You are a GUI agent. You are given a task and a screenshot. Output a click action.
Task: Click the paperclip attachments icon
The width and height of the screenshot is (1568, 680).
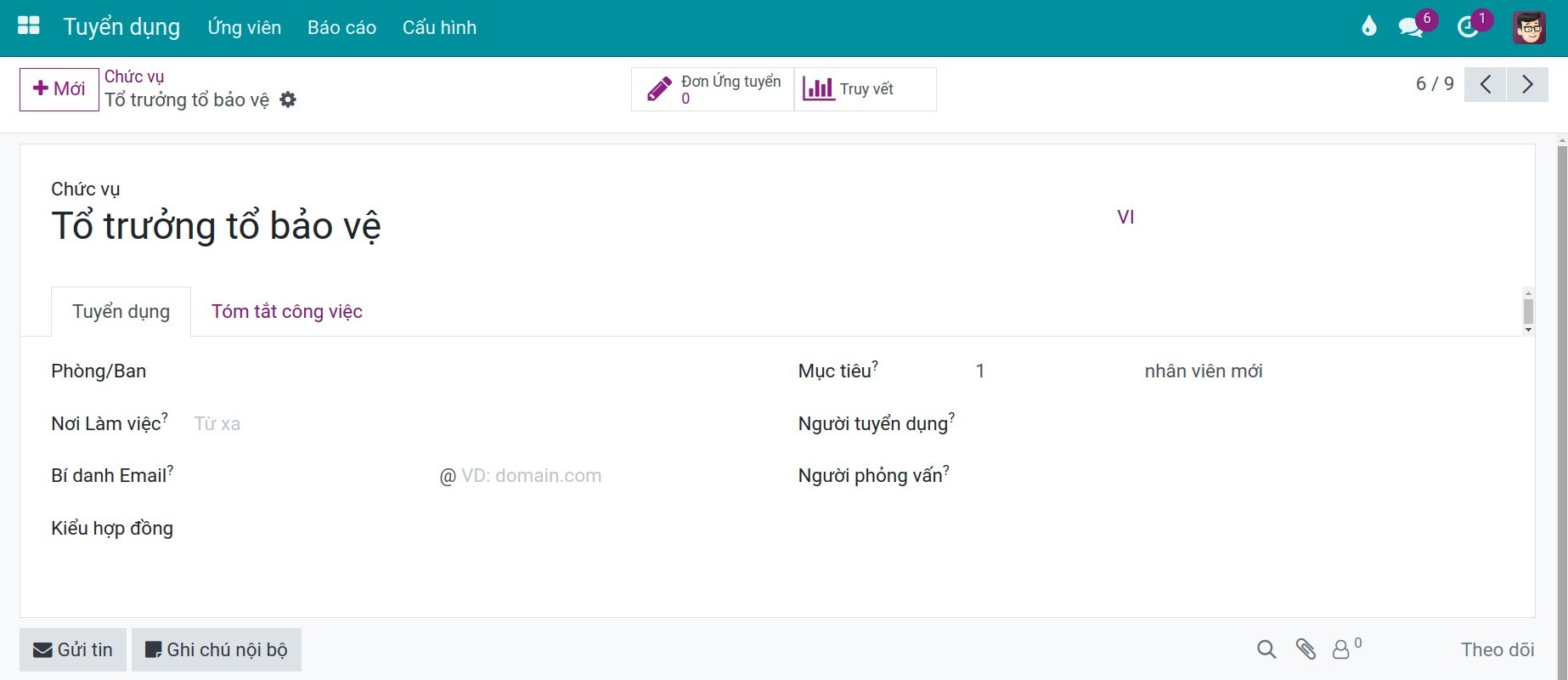click(1306, 650)
